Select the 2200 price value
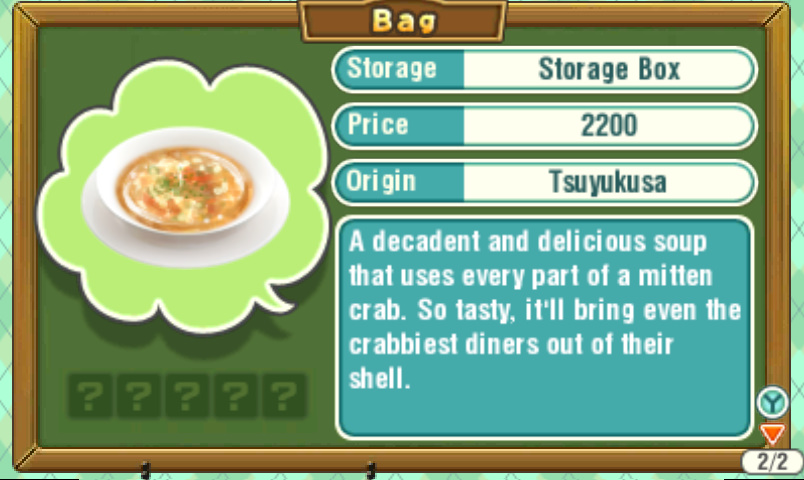Image resolution: width=804 pixels, height=480 pixels. point(608,126)
